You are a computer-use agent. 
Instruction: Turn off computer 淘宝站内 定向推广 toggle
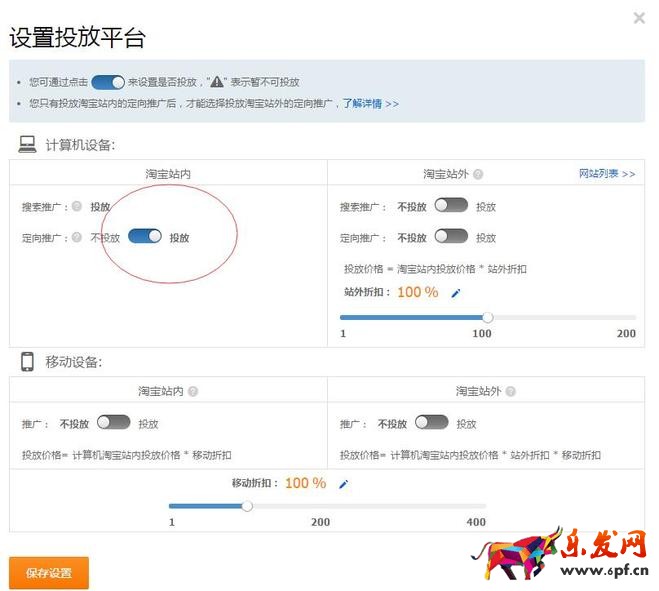[x=145, y=237]
